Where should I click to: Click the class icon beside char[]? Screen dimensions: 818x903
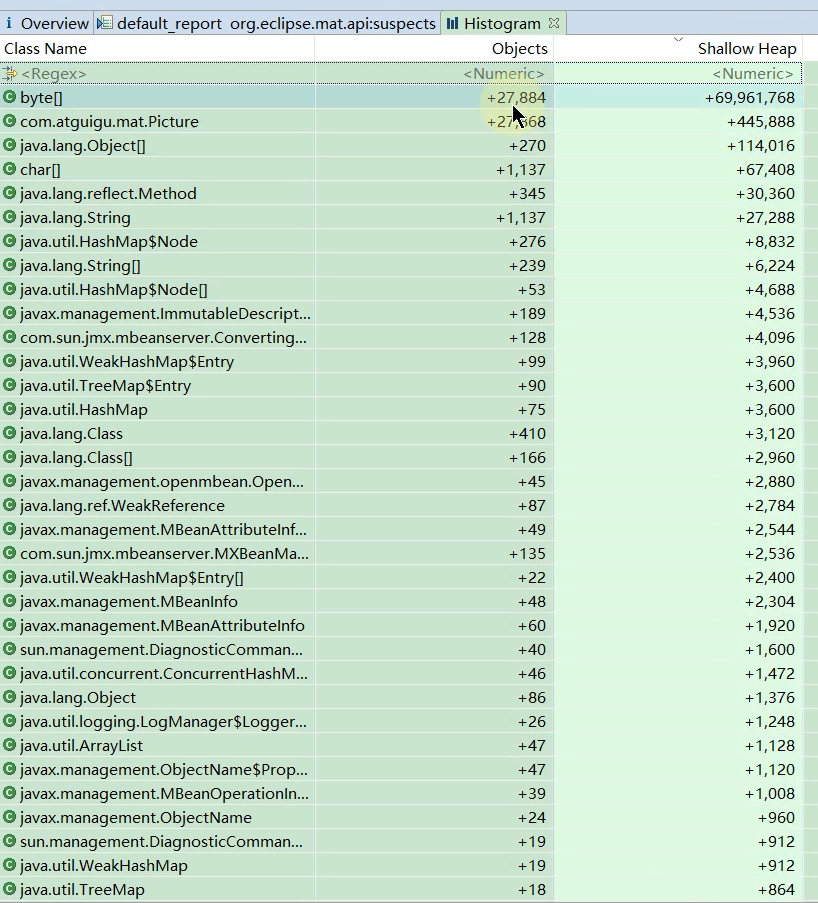[9, 169]
